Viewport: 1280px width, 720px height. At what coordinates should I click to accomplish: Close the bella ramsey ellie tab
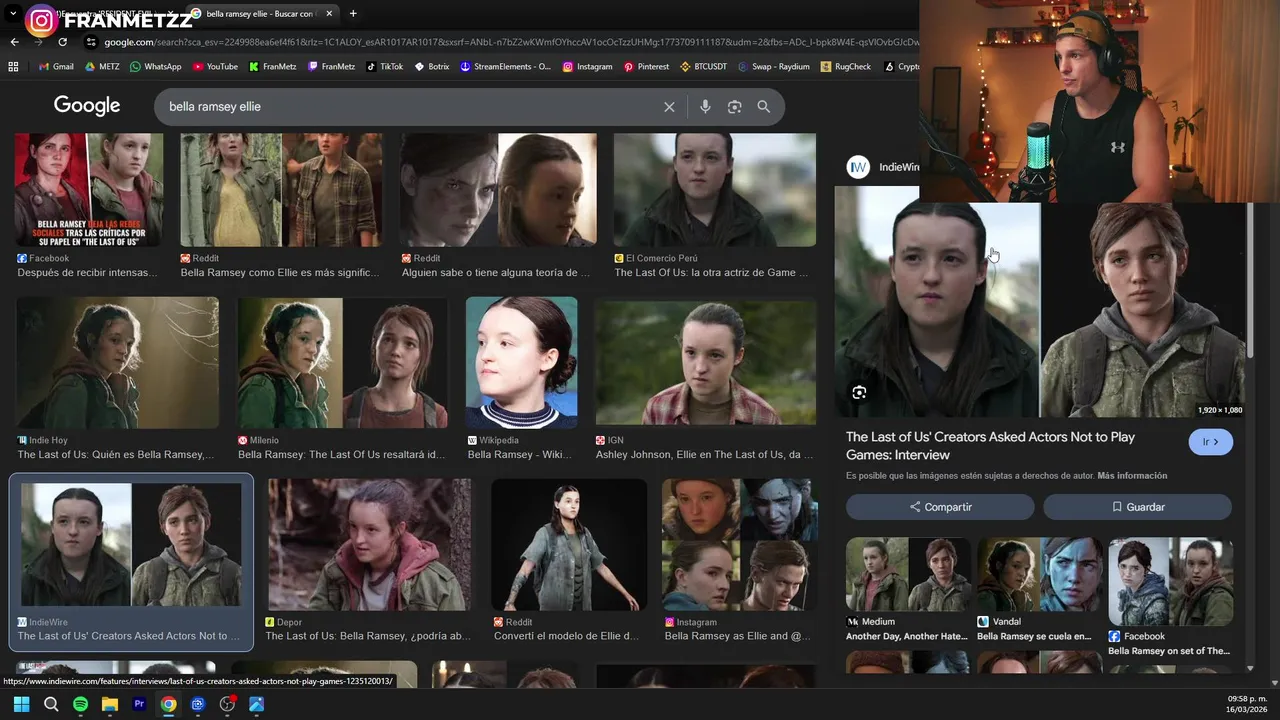(328, 14)
